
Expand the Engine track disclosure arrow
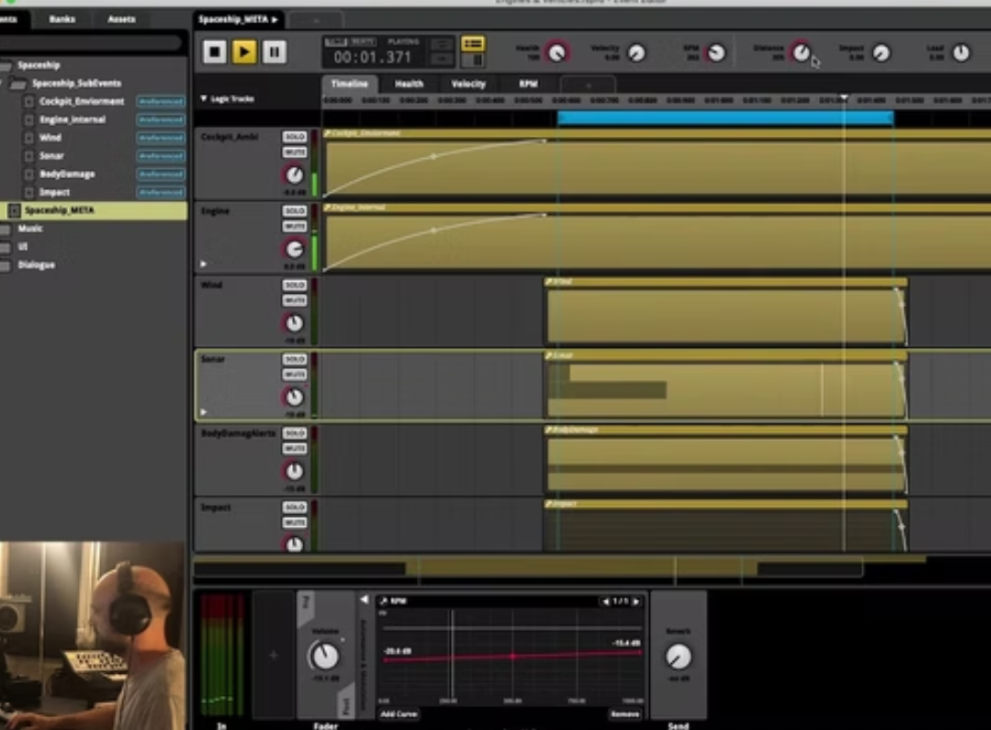[204, 264]
